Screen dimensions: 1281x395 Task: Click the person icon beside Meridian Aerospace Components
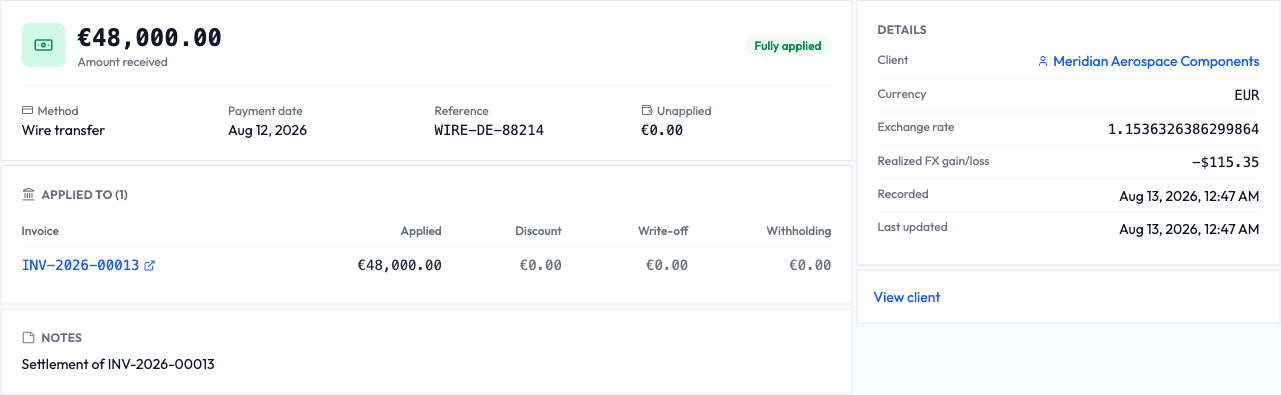tap(1043, 62)
